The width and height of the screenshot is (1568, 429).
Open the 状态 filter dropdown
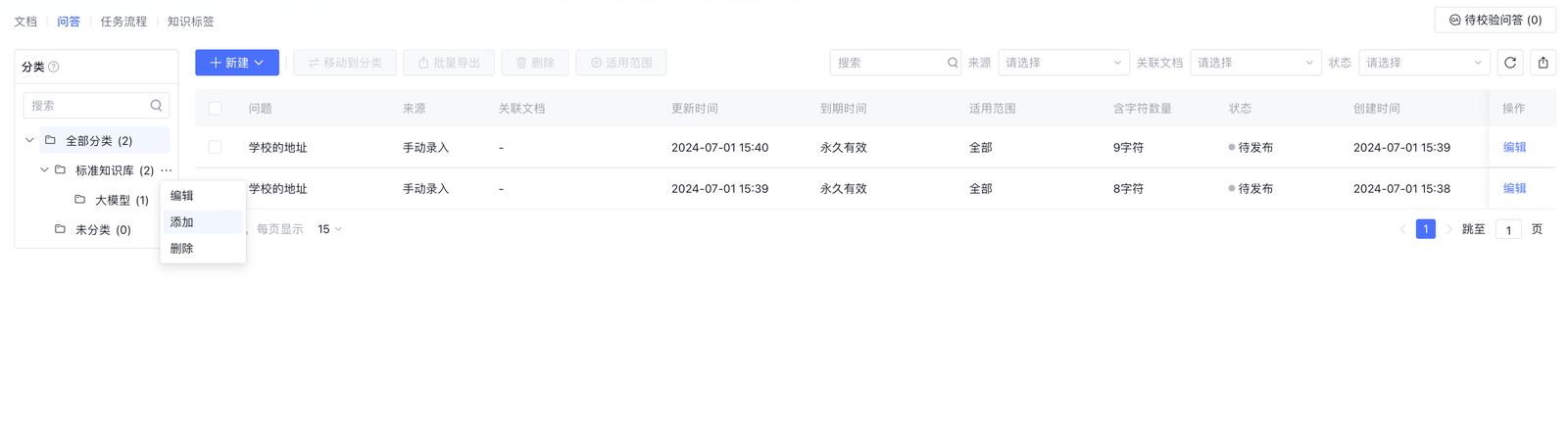click(x=1424, y=63)
